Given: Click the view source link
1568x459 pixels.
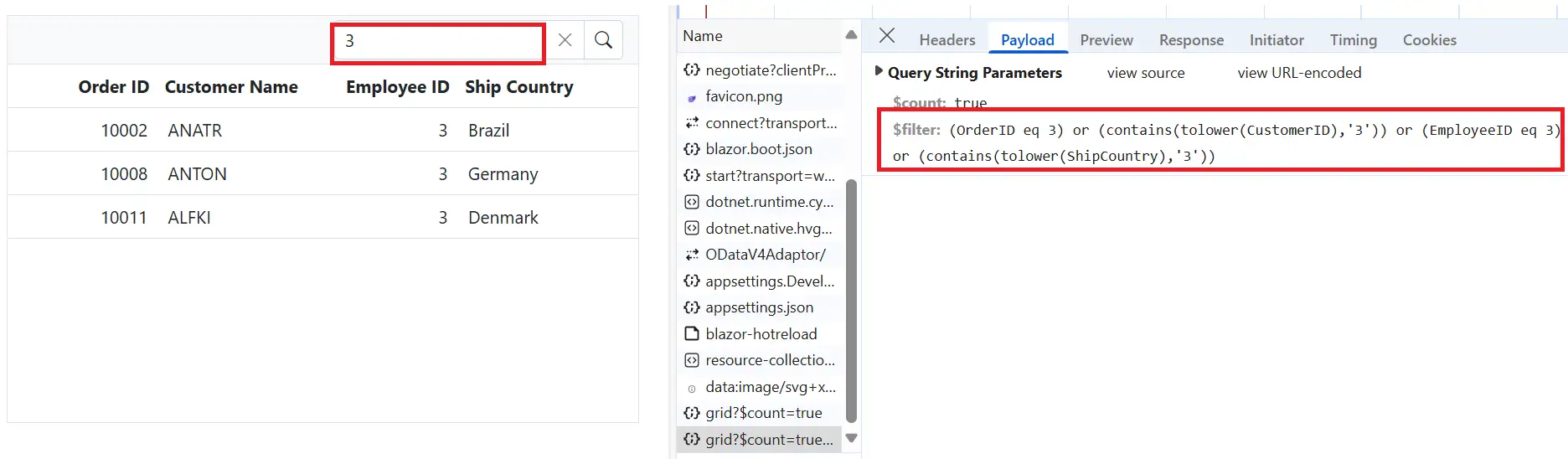Looking at the screenshot, I should tap(1146, 73).
